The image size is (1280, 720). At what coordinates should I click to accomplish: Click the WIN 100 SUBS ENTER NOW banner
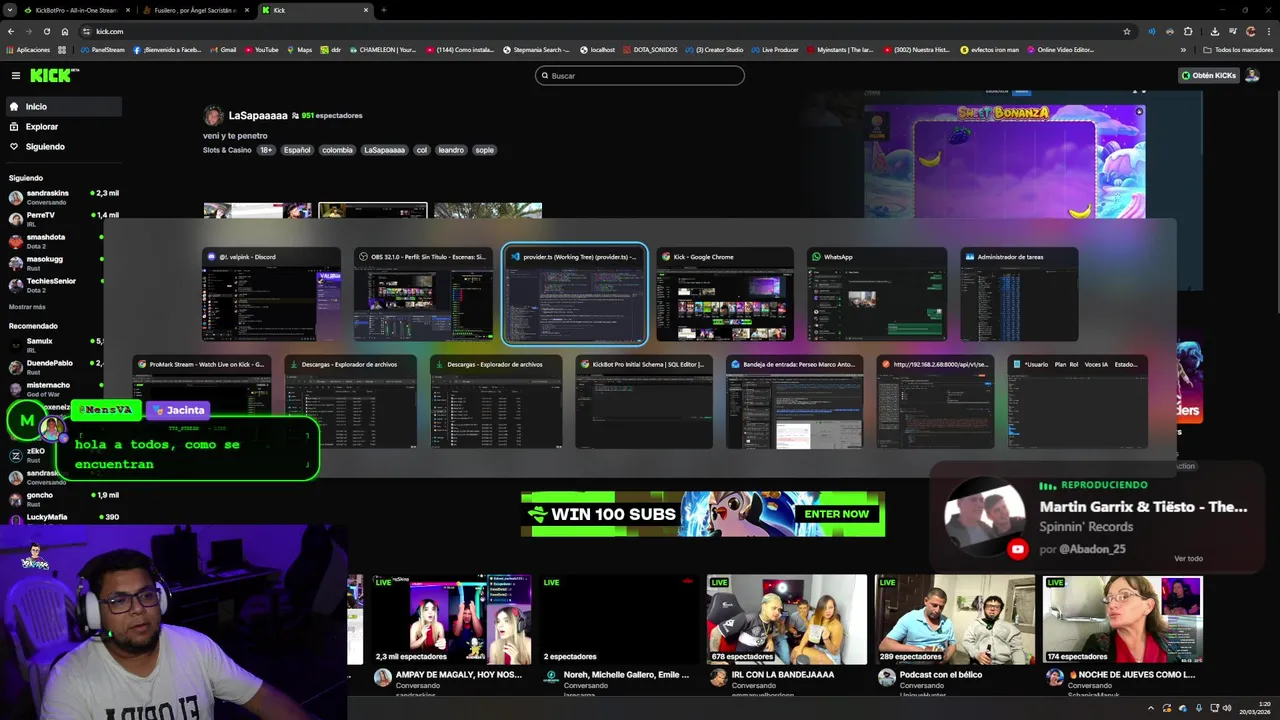(x=703, y=514)
